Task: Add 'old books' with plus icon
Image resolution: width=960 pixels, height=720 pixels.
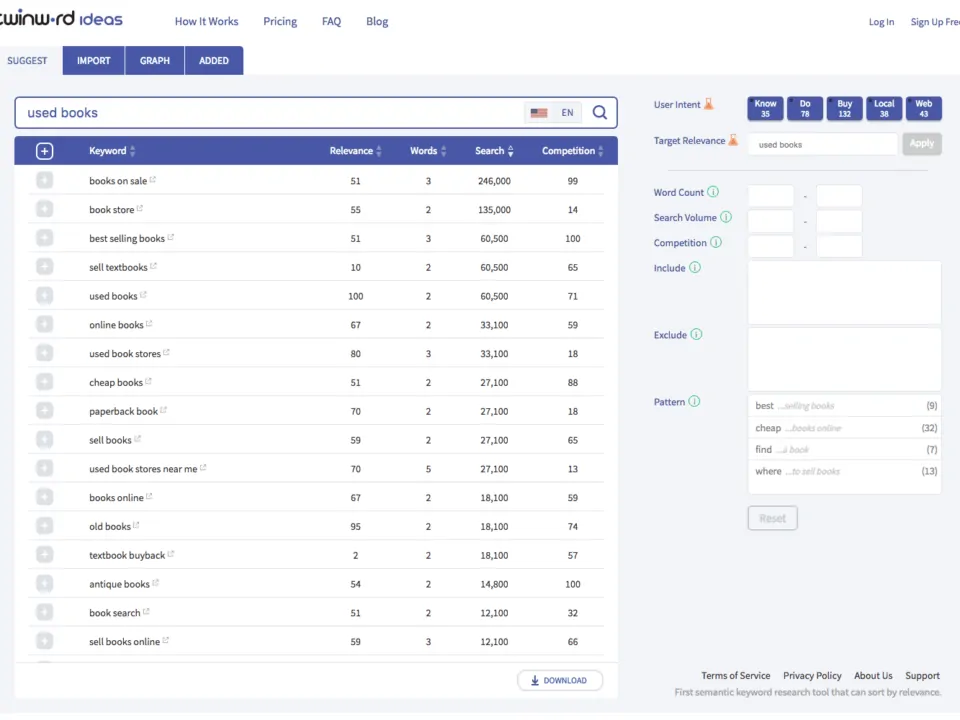Action: coord(44,526)
